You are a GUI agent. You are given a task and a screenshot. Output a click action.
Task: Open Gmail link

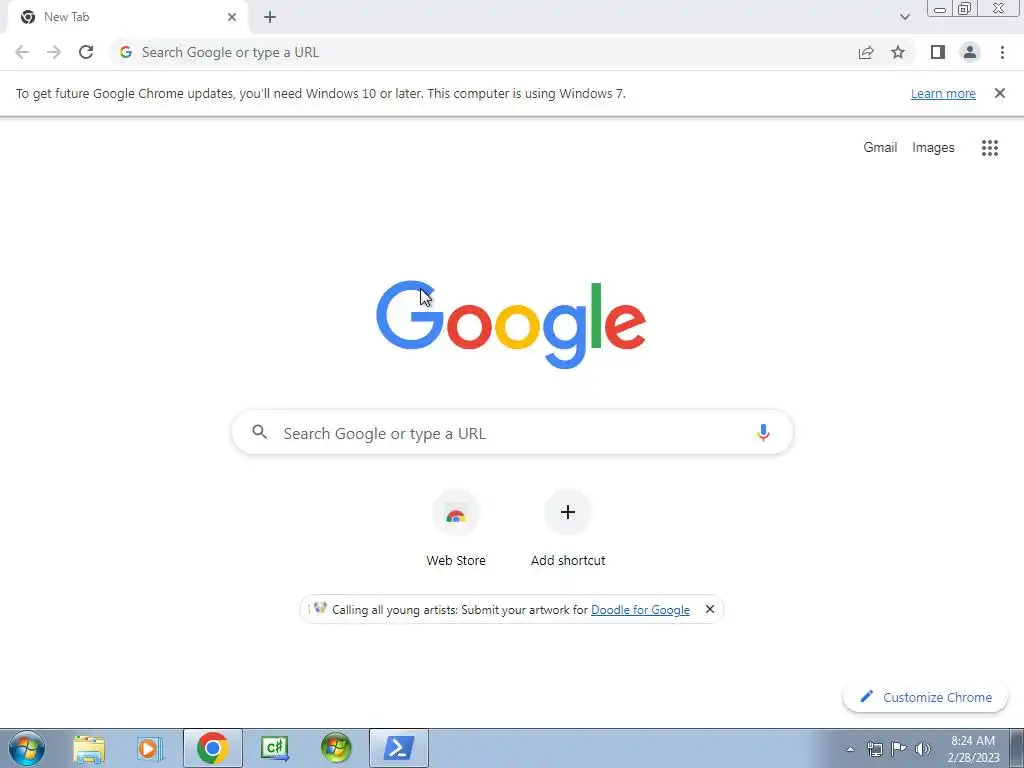[880, 148]
